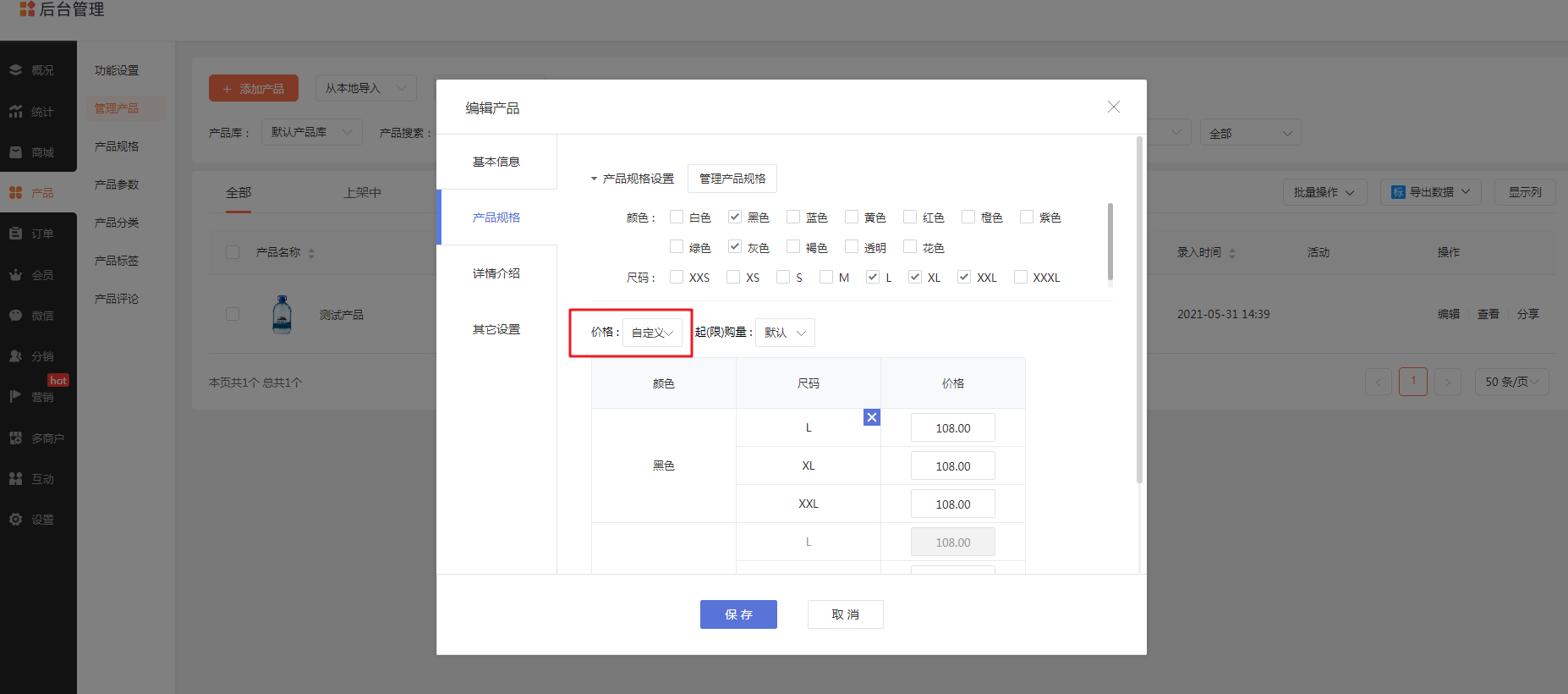The image size is (1568, 694).
Task: Select the 测试产品 row checkbox
Action: [x=233, y=314]
